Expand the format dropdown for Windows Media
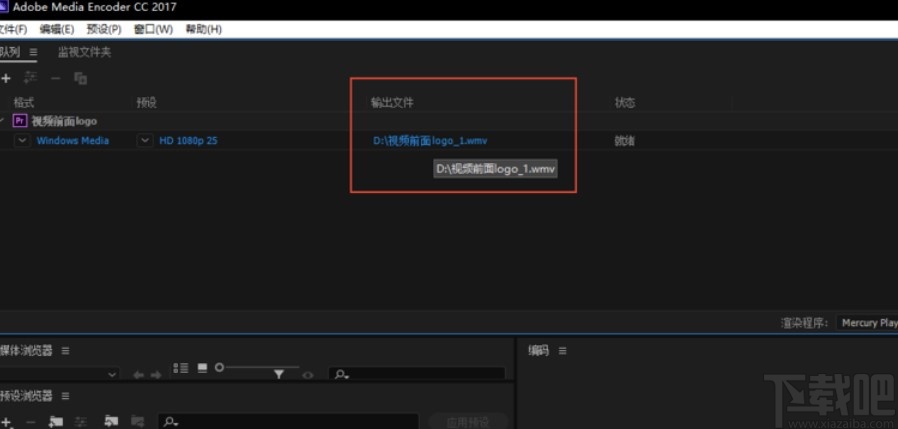898x429 pixels. tap(22, 140)
